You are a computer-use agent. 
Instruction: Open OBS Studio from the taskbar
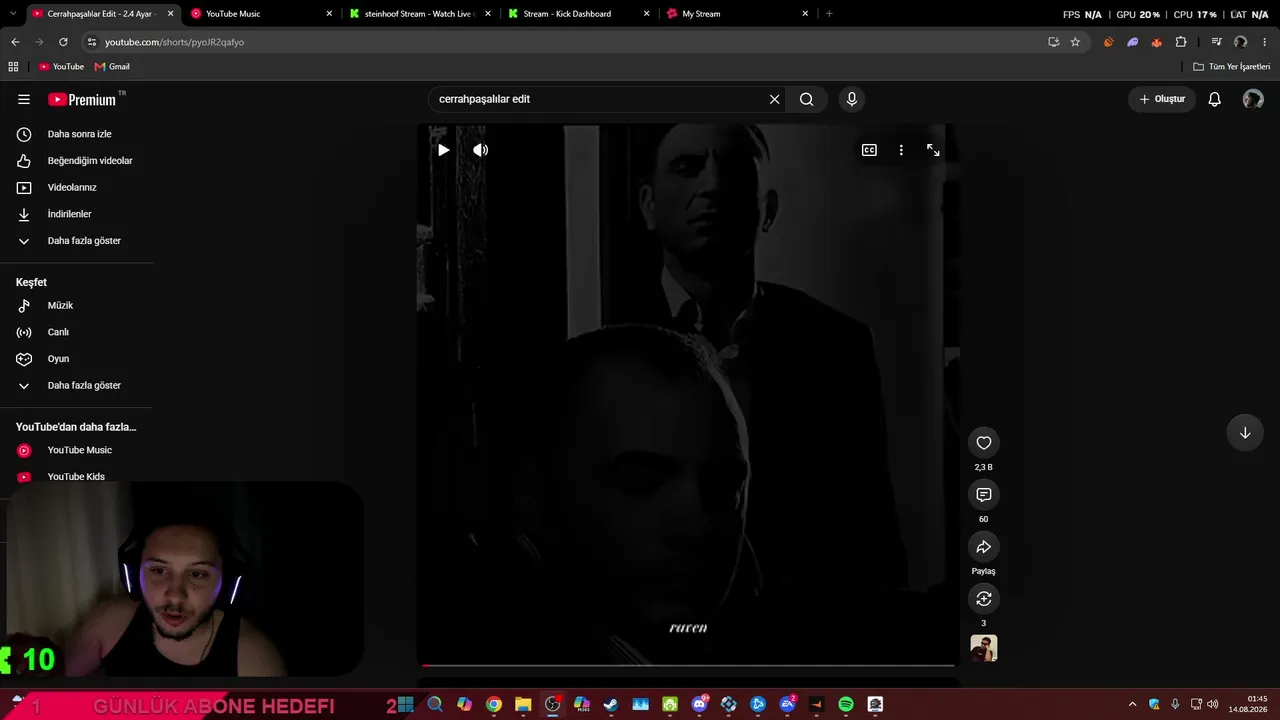click(553, 705)
